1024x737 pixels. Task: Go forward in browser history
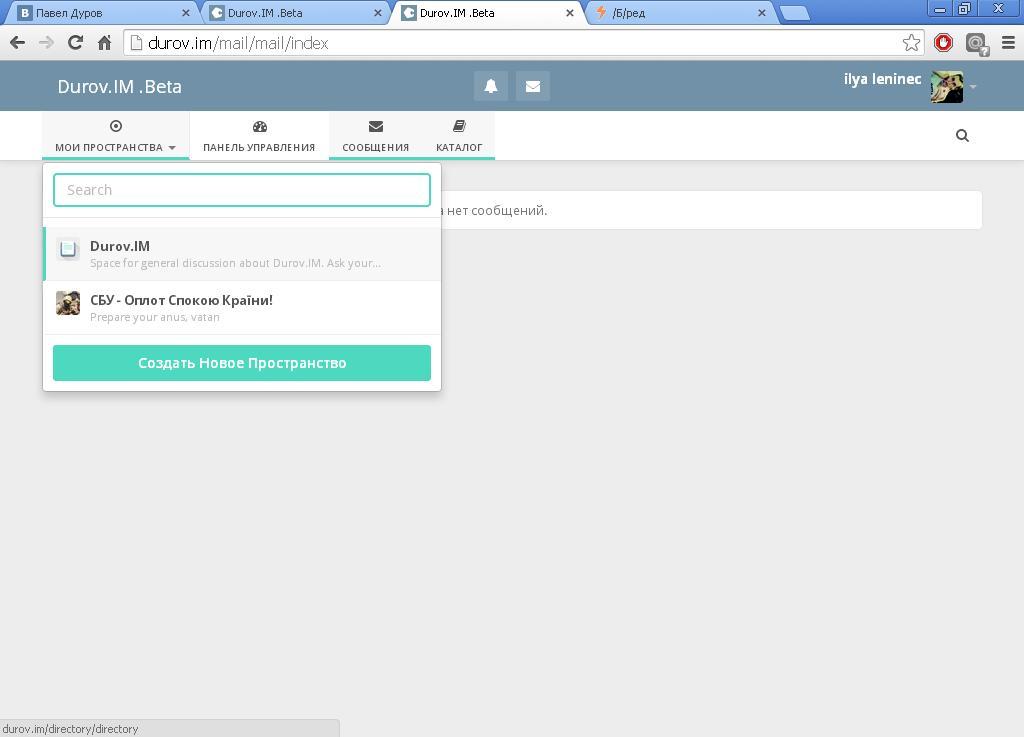pyautogui.click(x=46, y=43)
